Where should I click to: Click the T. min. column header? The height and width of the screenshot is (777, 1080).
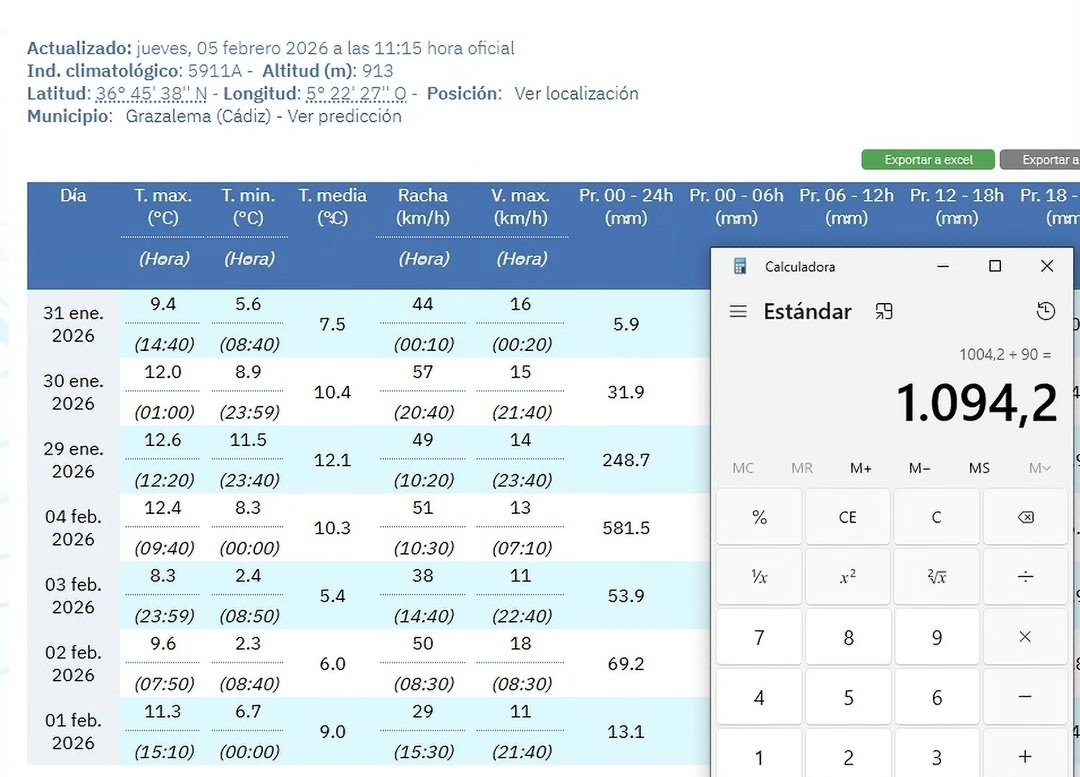pos(248,207)
